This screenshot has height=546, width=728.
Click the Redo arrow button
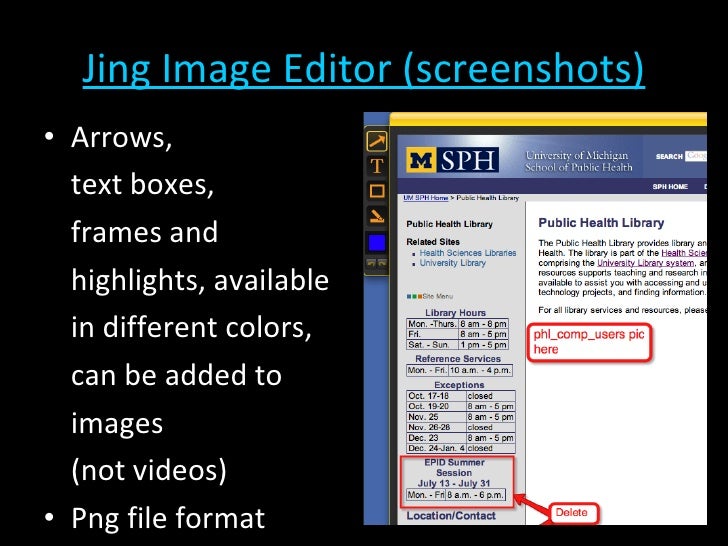(x=382, y=263)
